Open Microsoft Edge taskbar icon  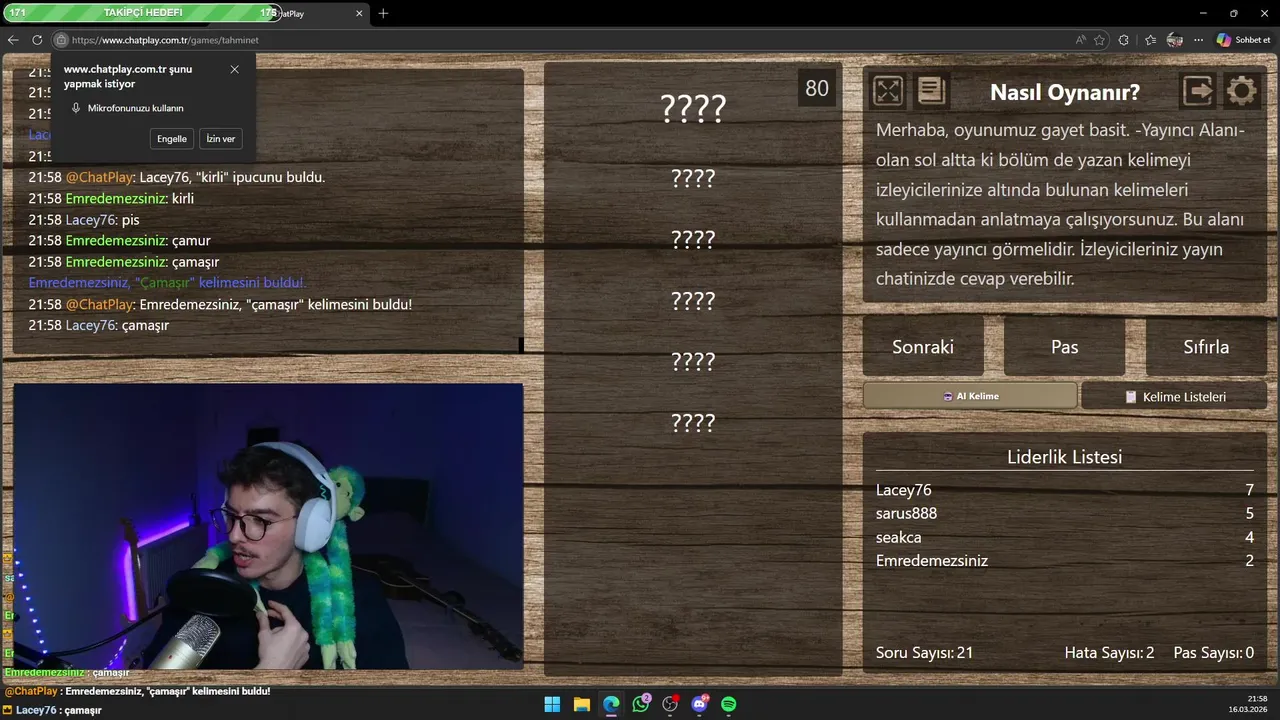click(611, 704)
